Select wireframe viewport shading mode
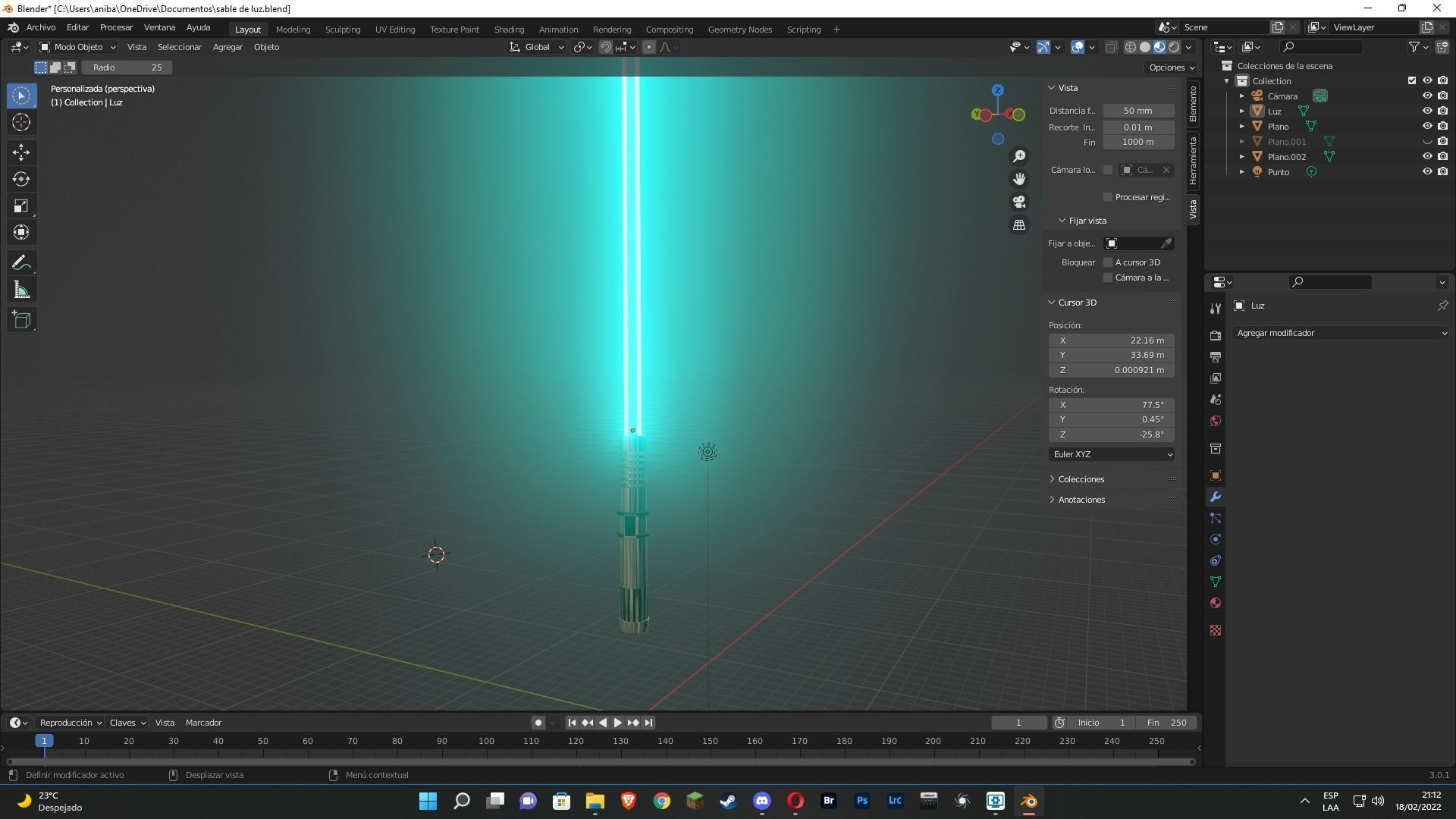The width and height of the screenshot is (1456, 819). coord(1130,47)
